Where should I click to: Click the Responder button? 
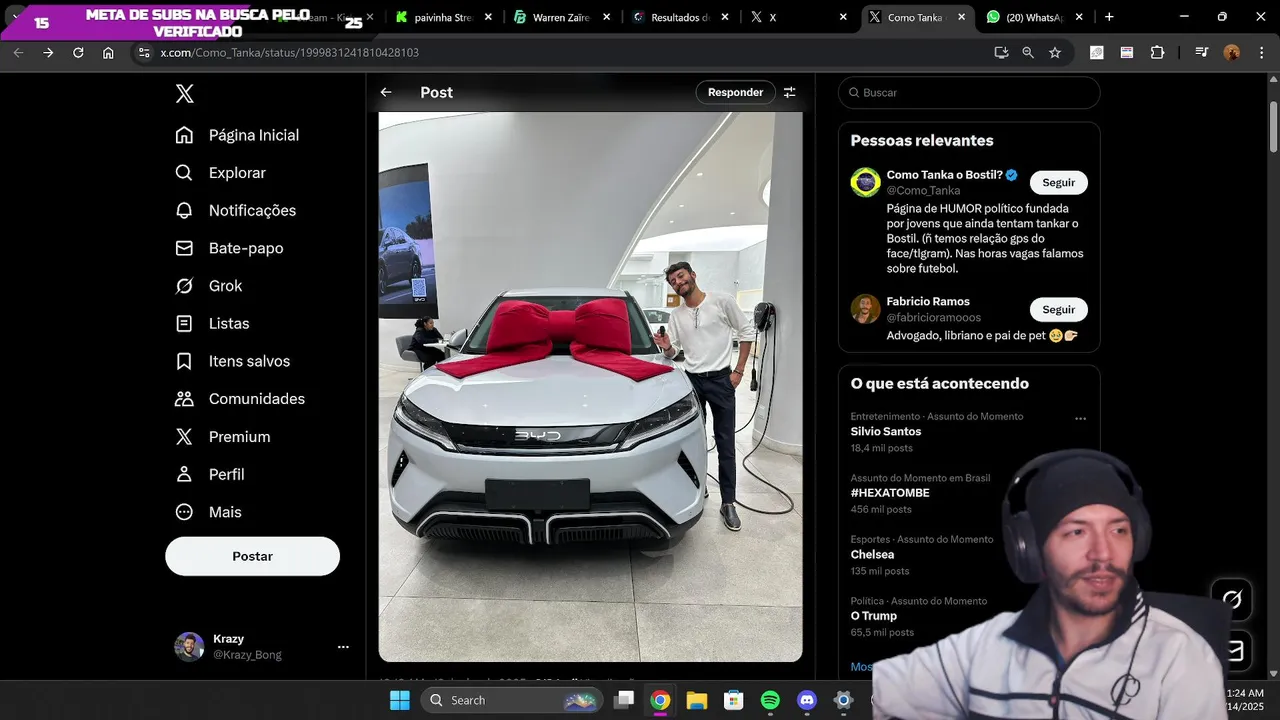tap(735, 92)
